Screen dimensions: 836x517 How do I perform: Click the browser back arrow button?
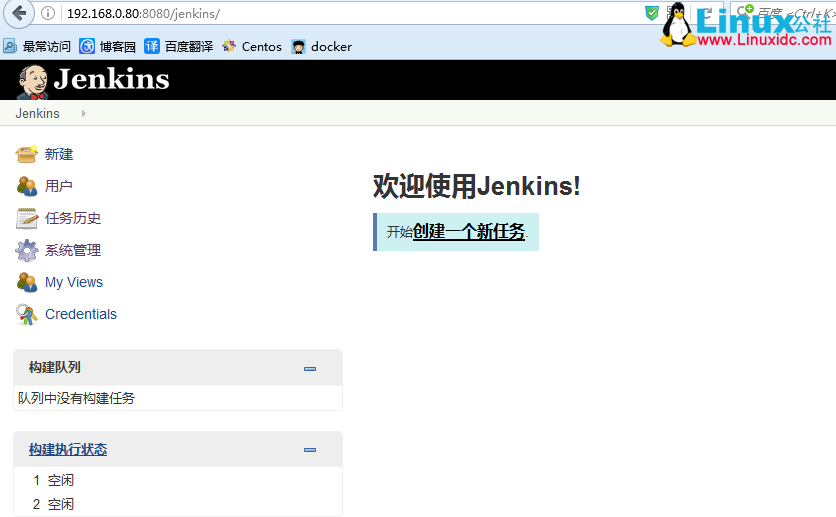pos(19,13)
